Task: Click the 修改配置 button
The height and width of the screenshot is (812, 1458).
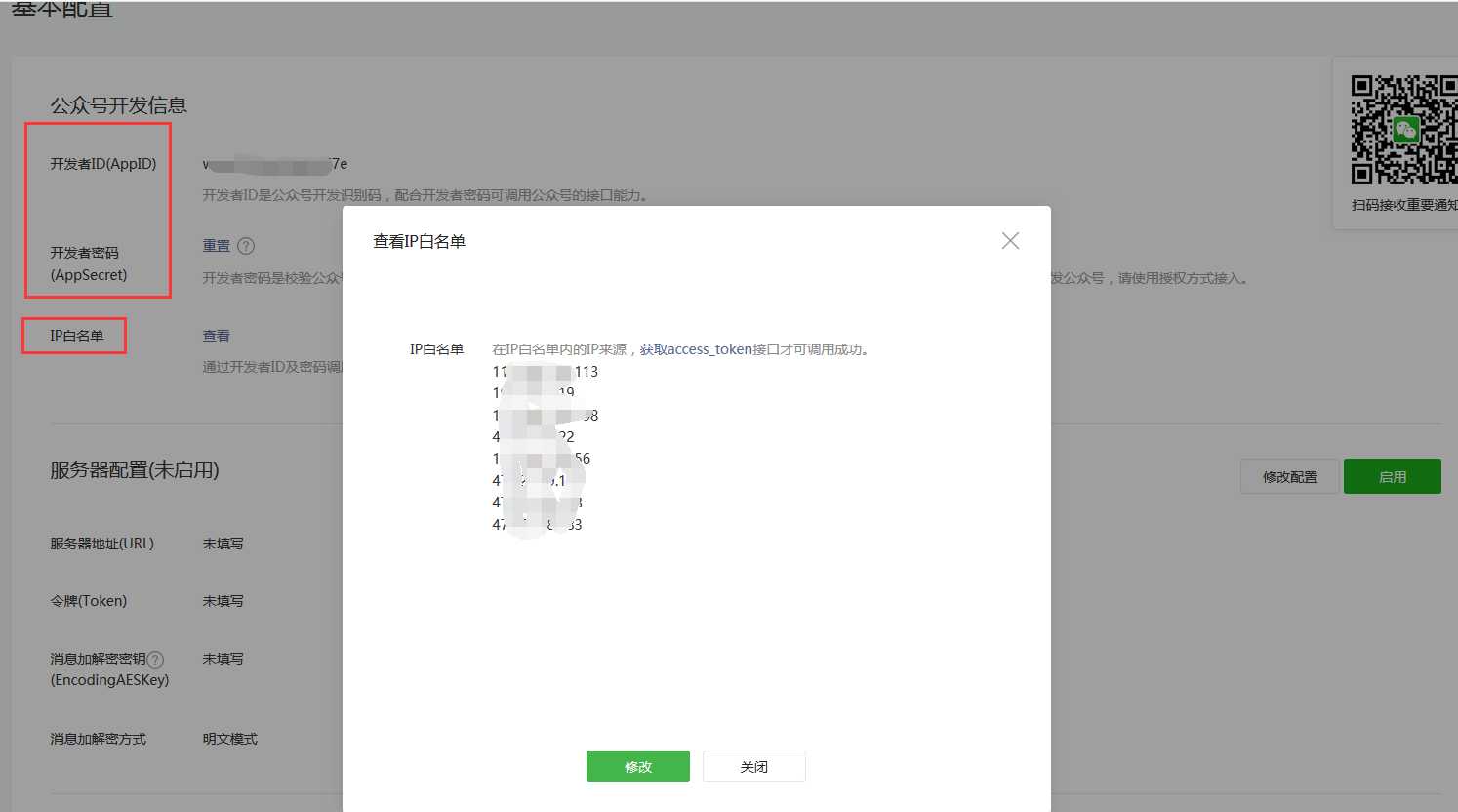Action: click(1289, 476)
